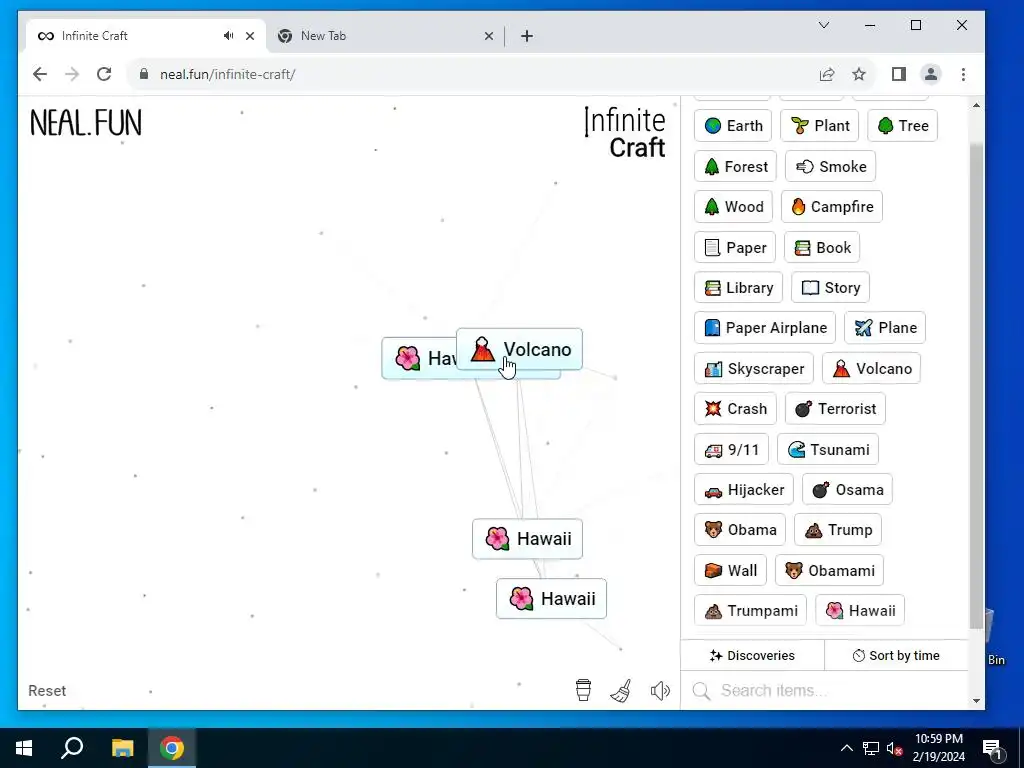The image size is (1024, 768).
Task: Select the Wall element
Action: tap(730, 570)
